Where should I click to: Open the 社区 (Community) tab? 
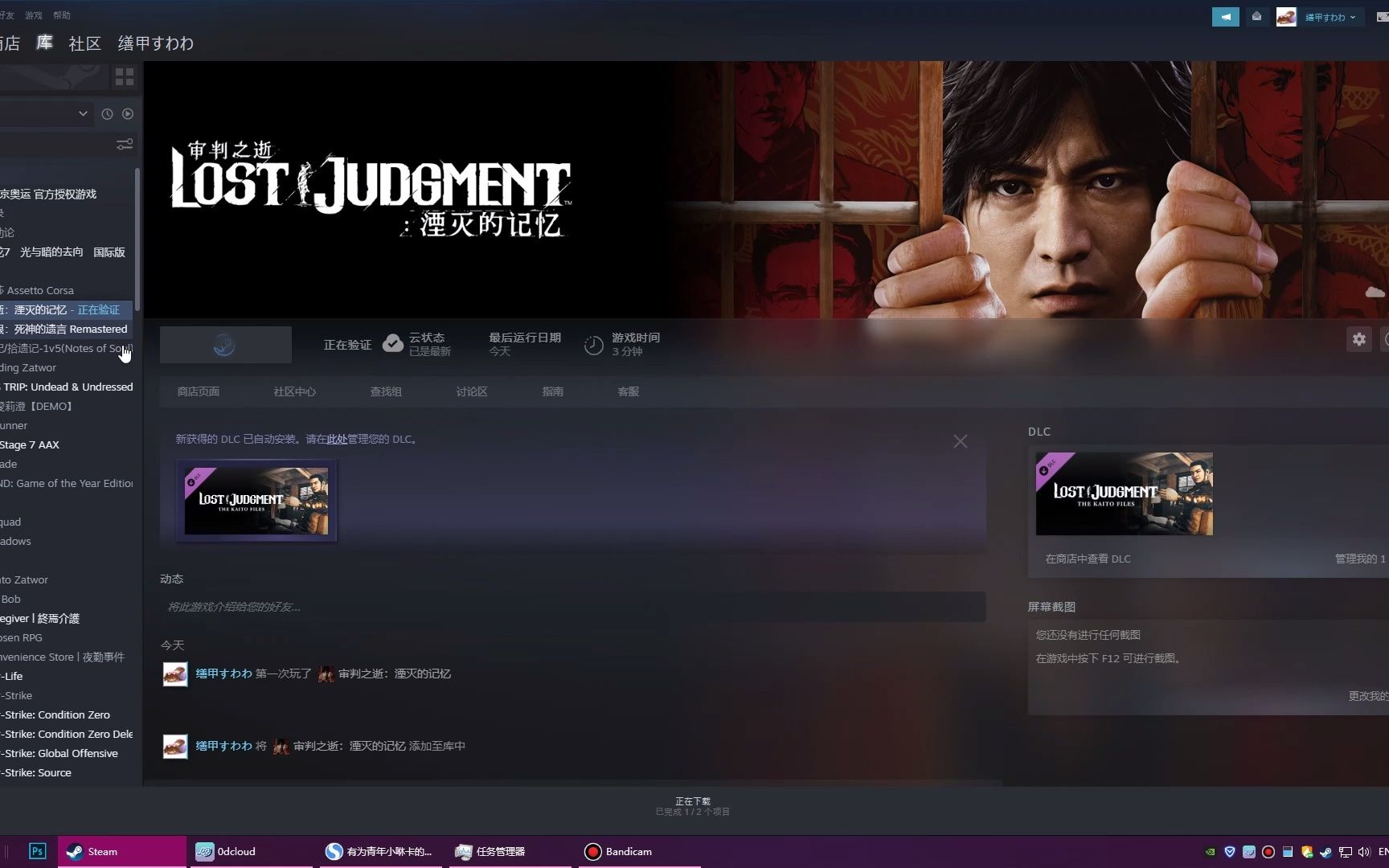pos(84,43)
